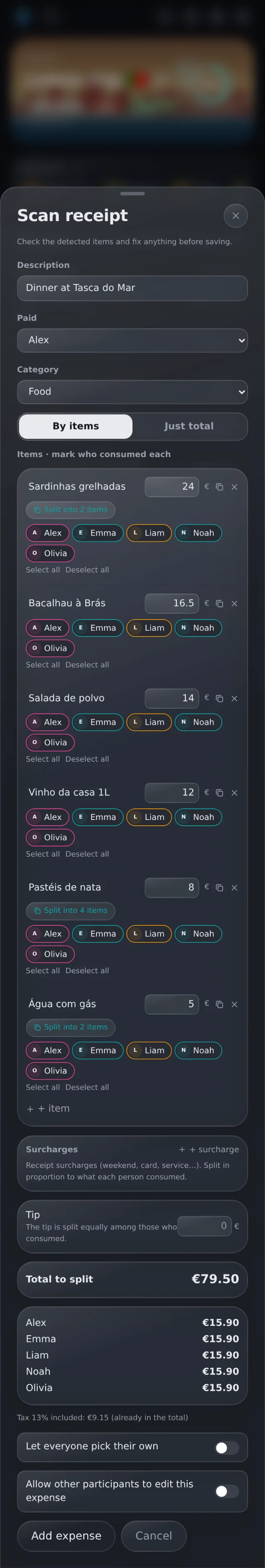265x1568 pixels.
Task: Add a new surcharge
Action: coord(209,1149)
